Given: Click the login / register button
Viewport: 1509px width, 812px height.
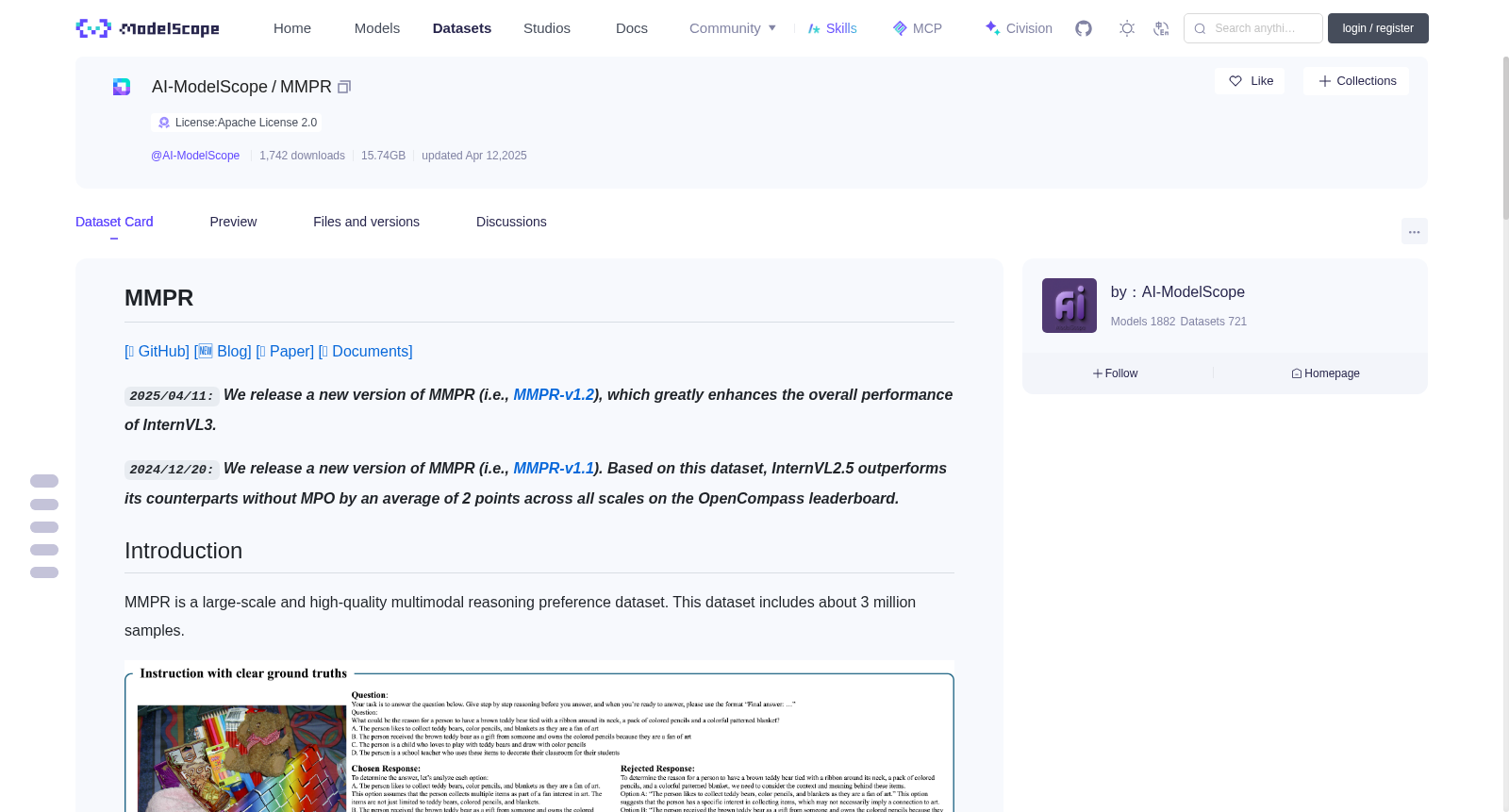Looking at the screenshot, I should click(x=1378, y=28).
